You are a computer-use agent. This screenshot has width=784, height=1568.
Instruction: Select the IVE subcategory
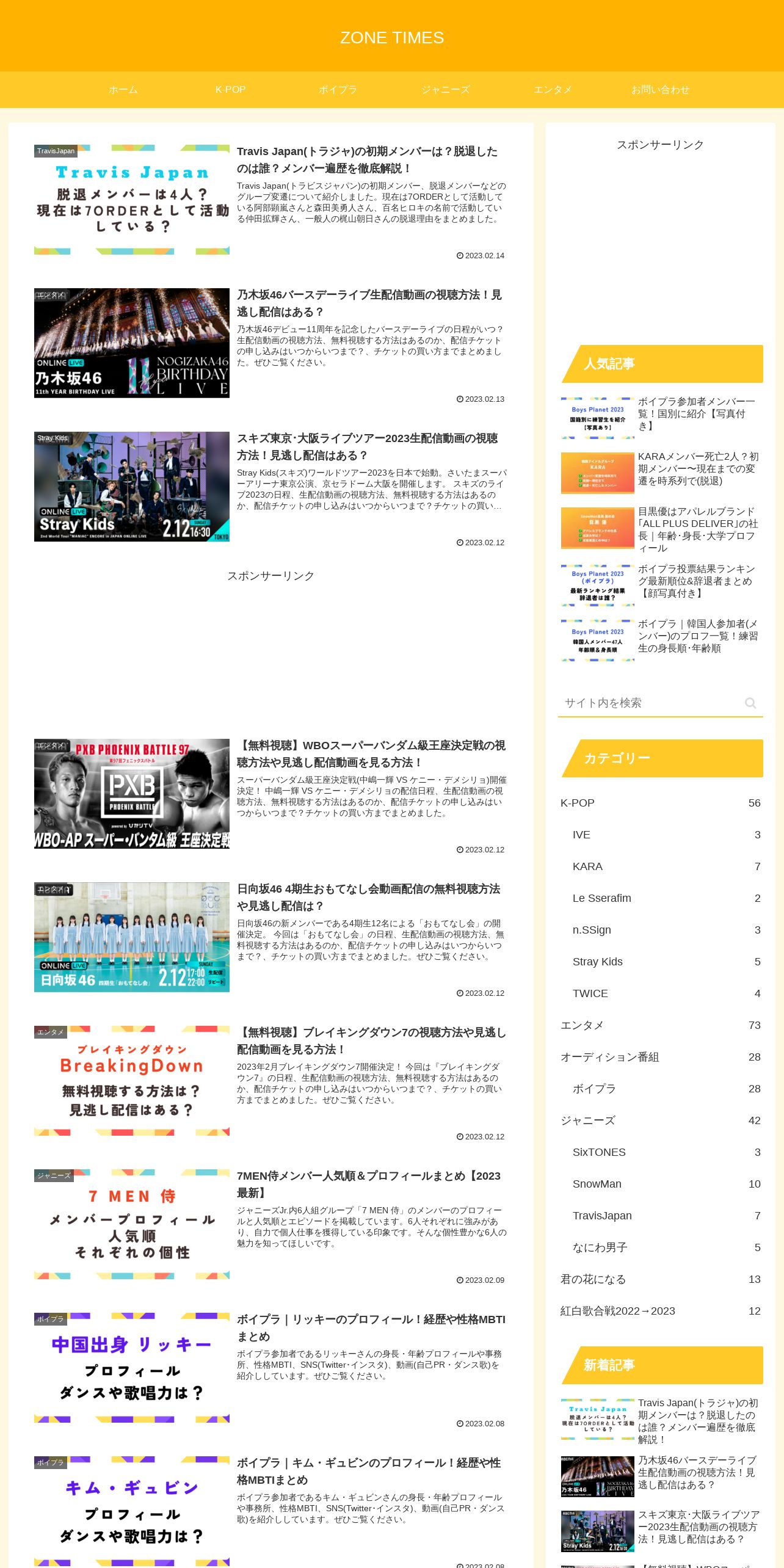coord(667,835)
